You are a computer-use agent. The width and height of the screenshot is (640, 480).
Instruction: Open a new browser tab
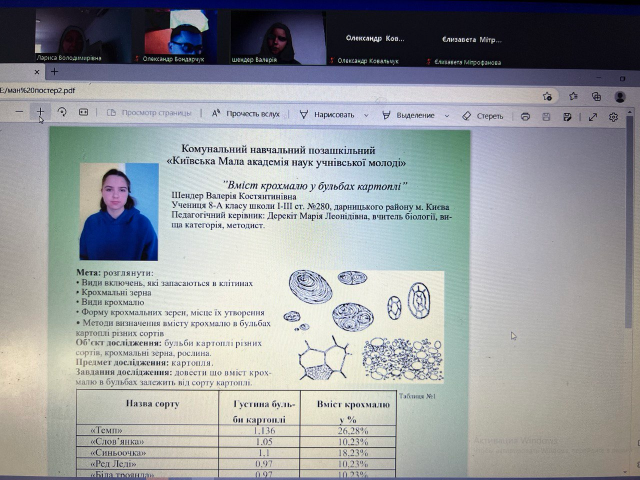tap(54, 72)
